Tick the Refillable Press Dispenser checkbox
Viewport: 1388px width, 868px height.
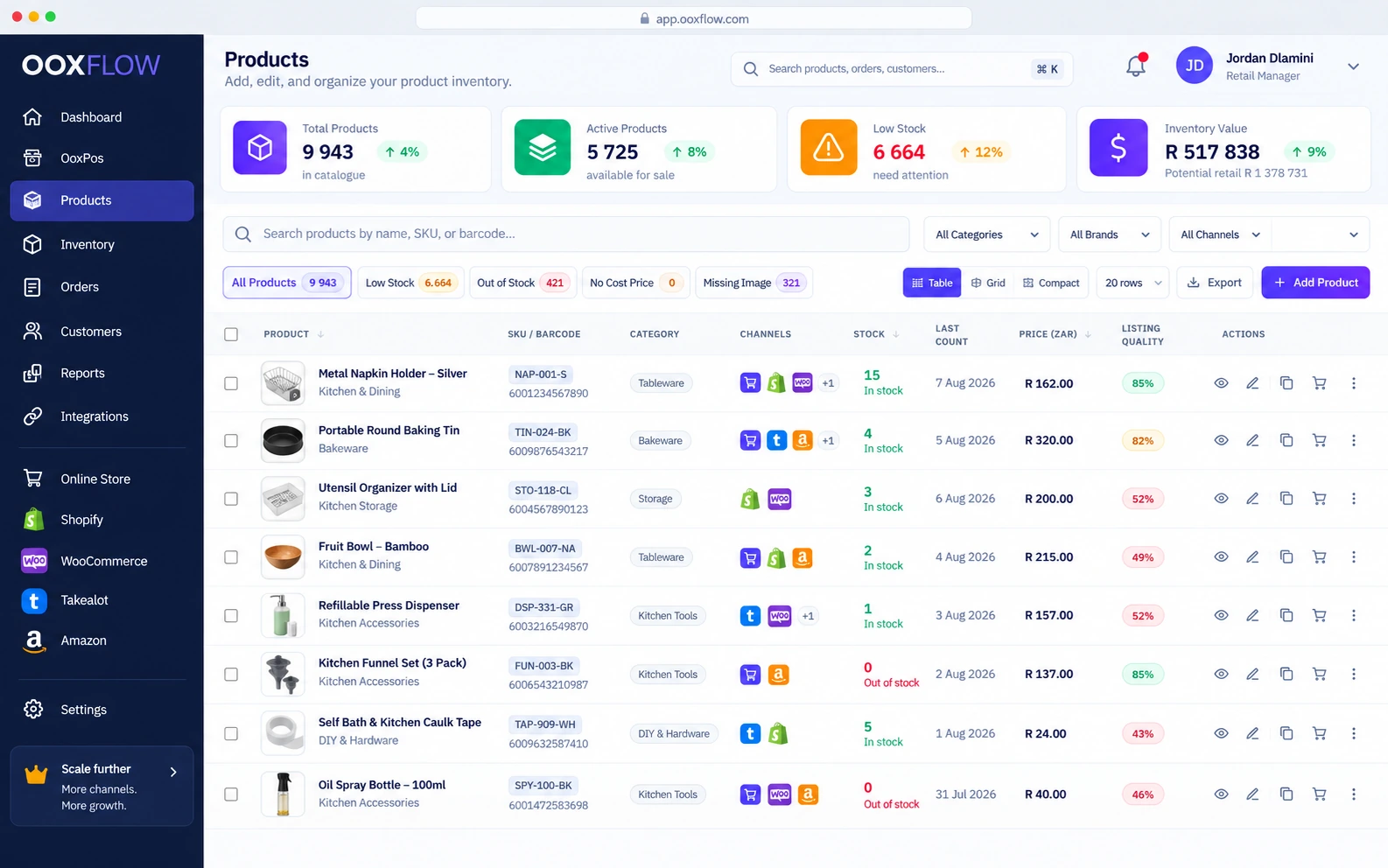[231, 616]
